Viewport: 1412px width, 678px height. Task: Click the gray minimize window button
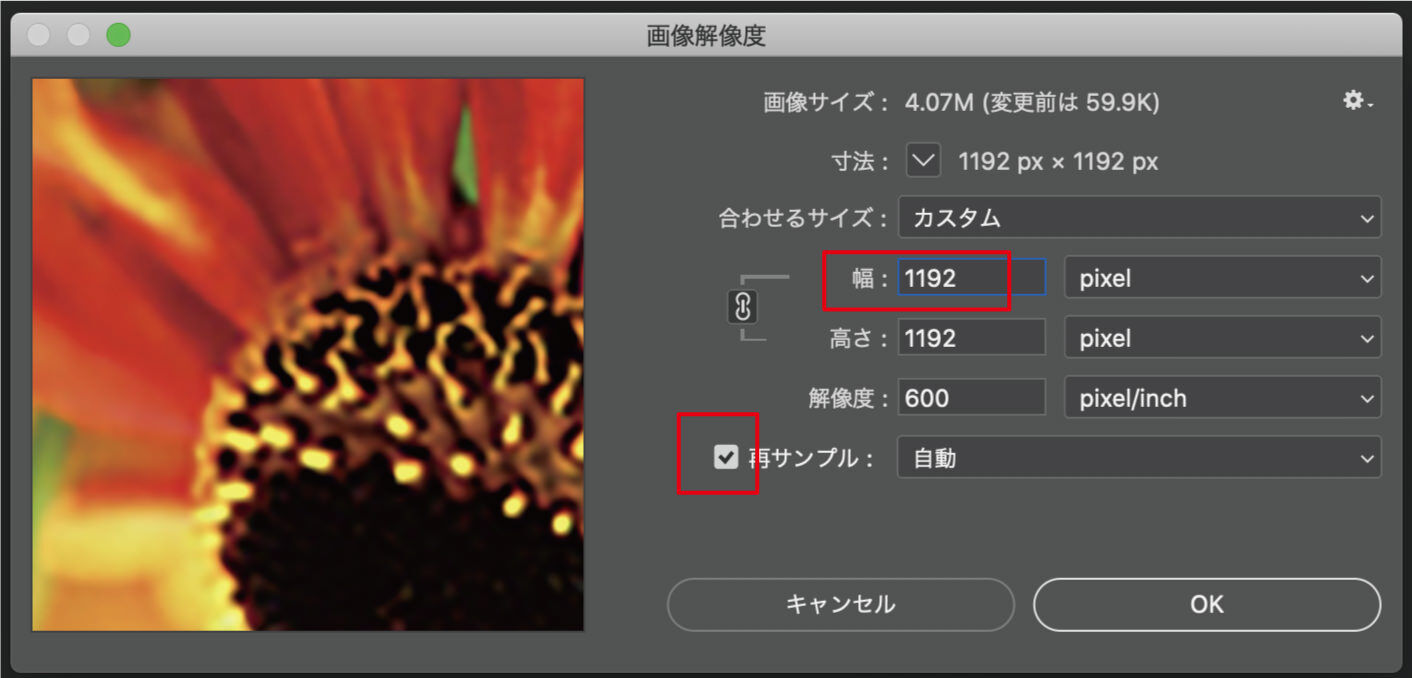[78, 35]
